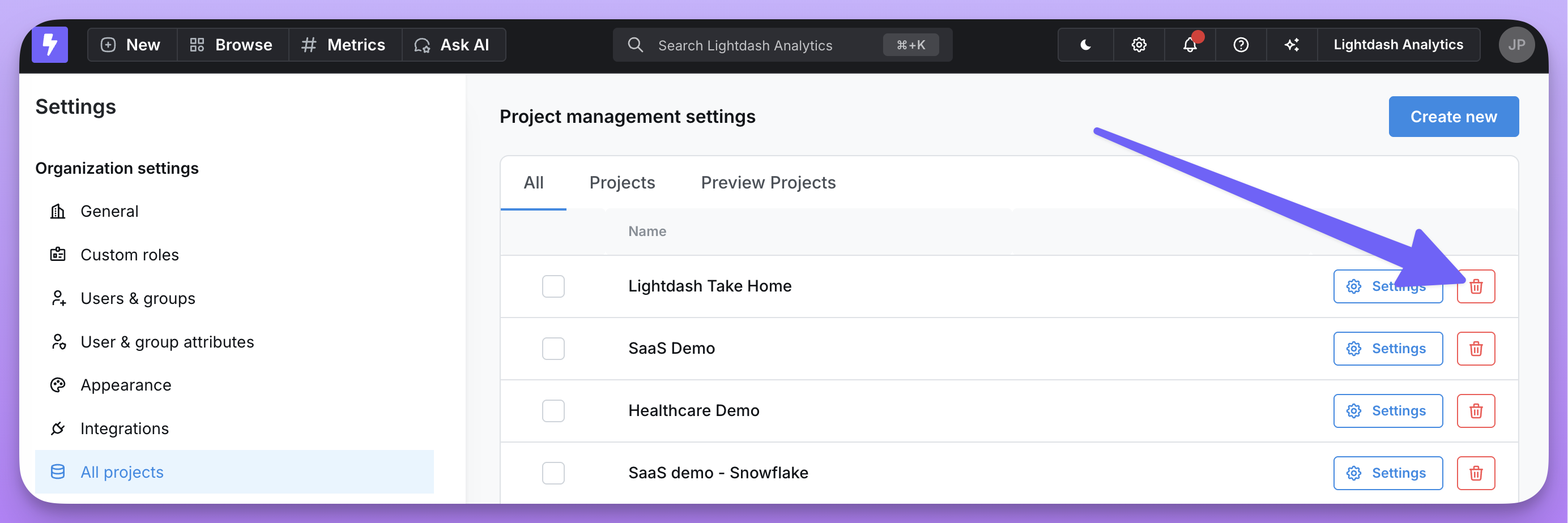
Task: Click the Create new button
Action: tap(1453, 117)
